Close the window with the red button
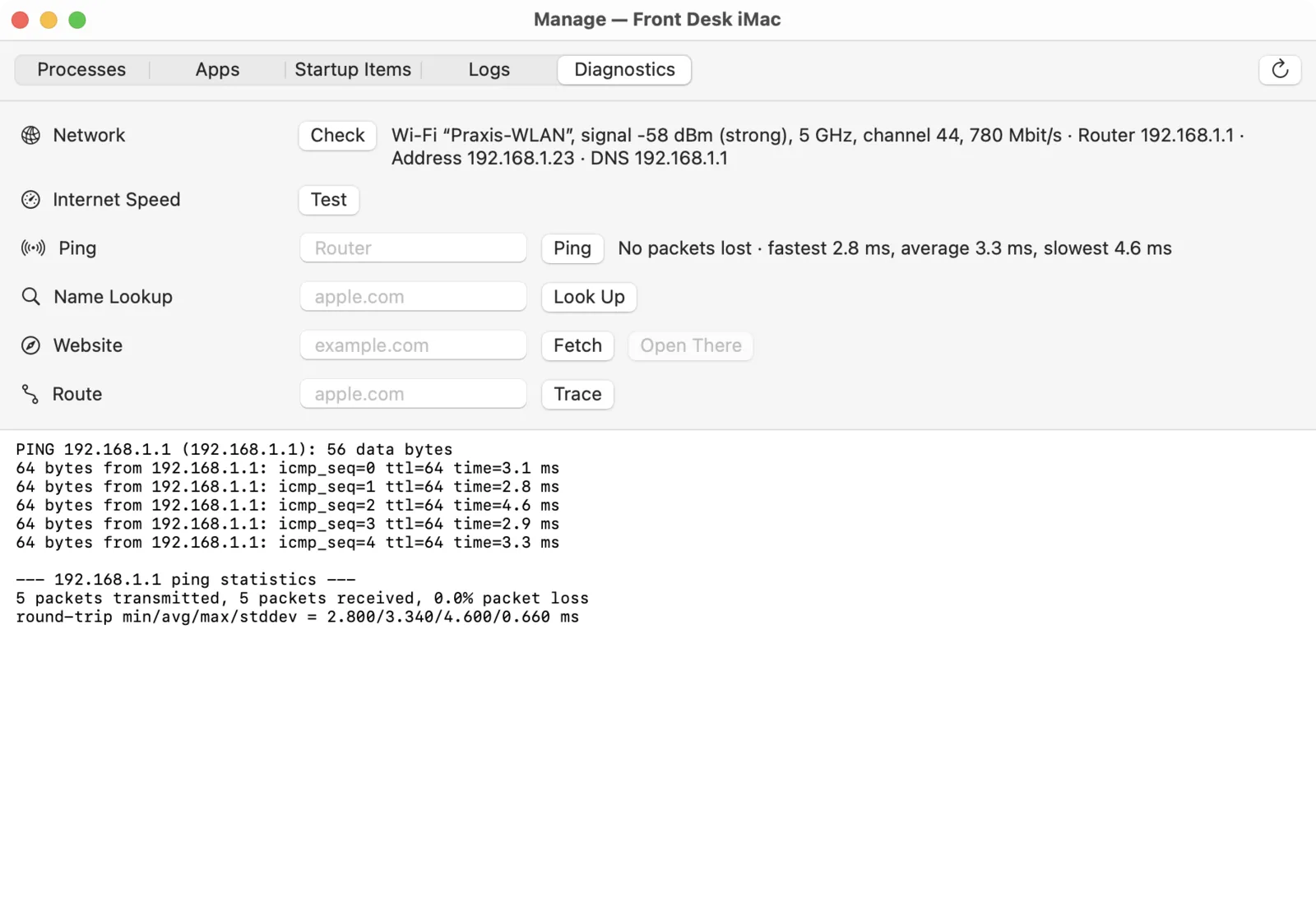 click(21, 20)
